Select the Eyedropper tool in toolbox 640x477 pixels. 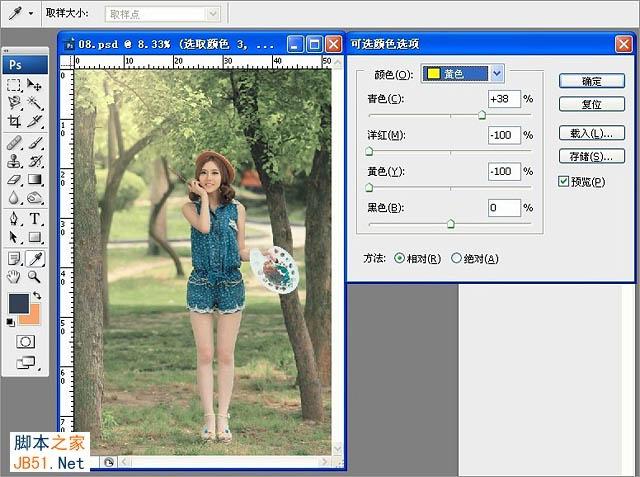click(35, 258)
